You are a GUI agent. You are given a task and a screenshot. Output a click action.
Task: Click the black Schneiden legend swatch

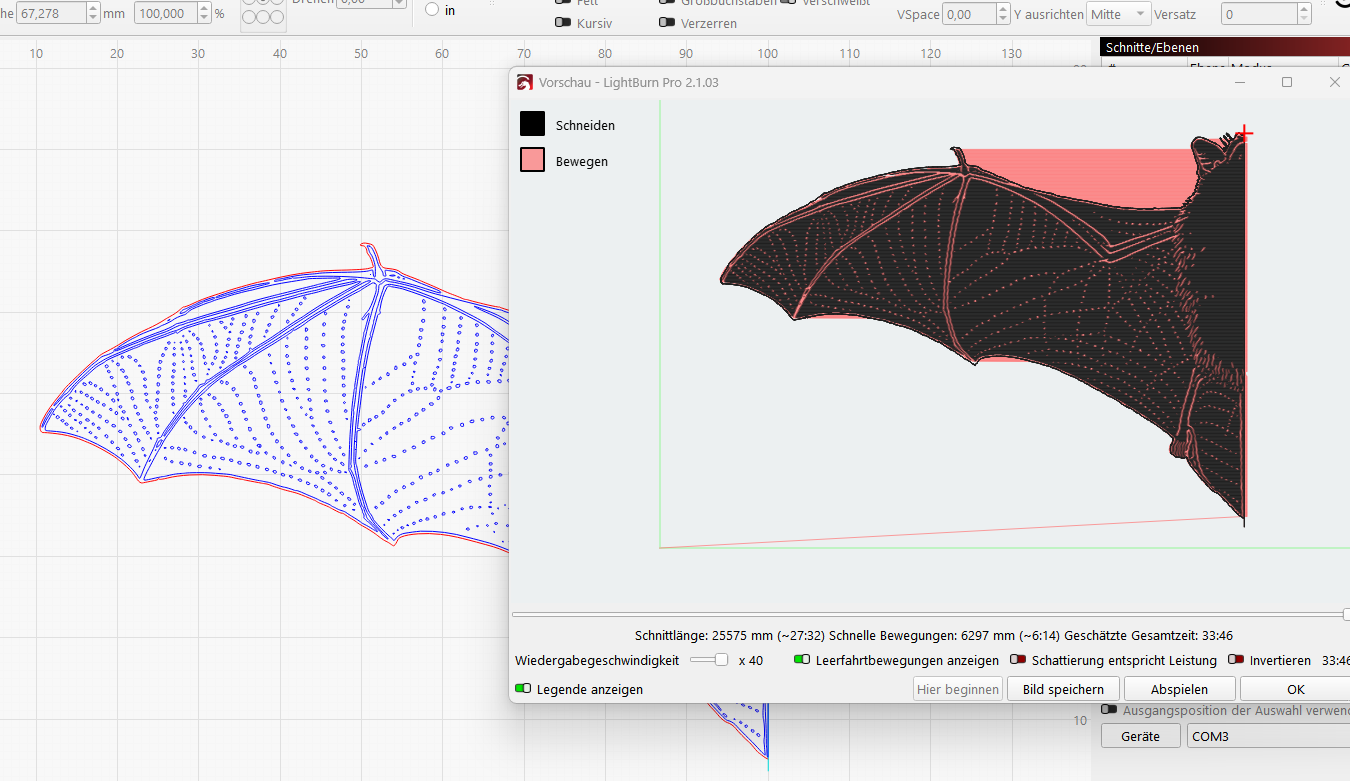tap(532, 124)
